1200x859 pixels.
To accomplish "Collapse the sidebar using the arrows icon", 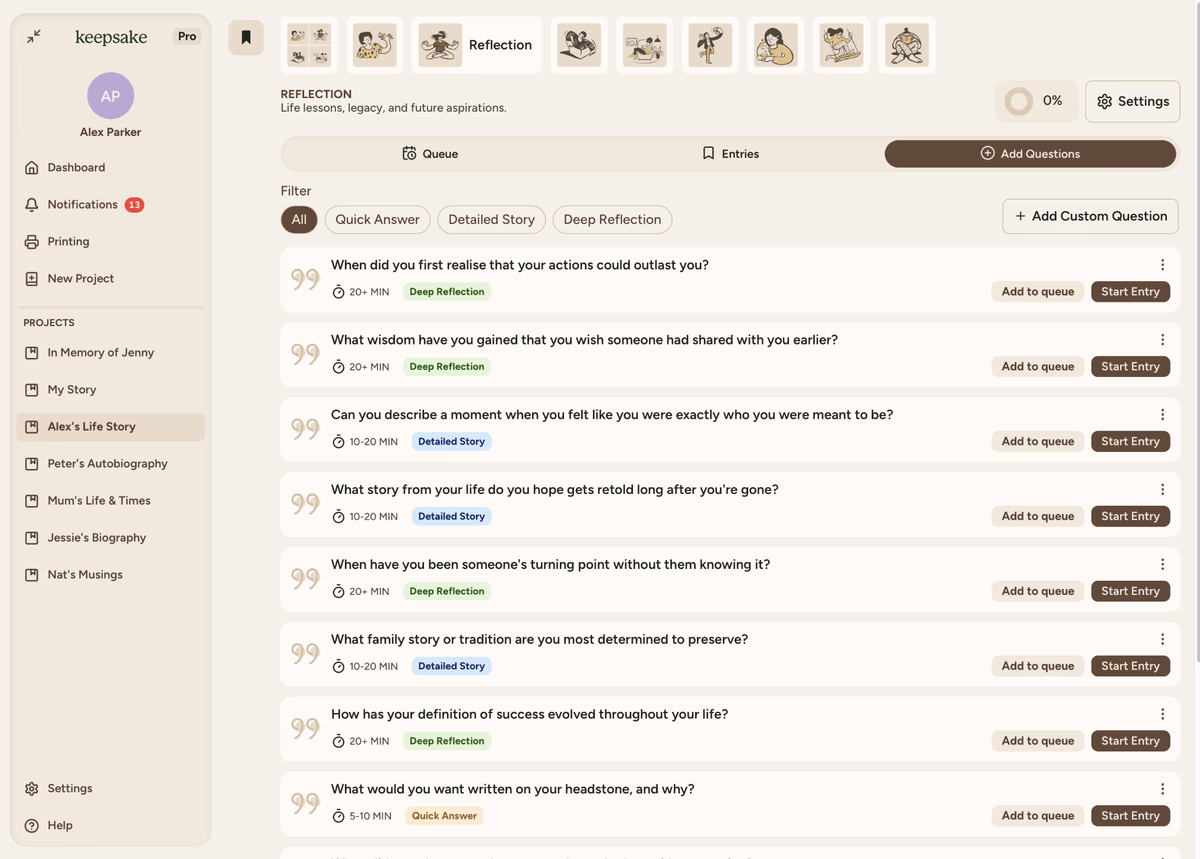I will point(34,36).
